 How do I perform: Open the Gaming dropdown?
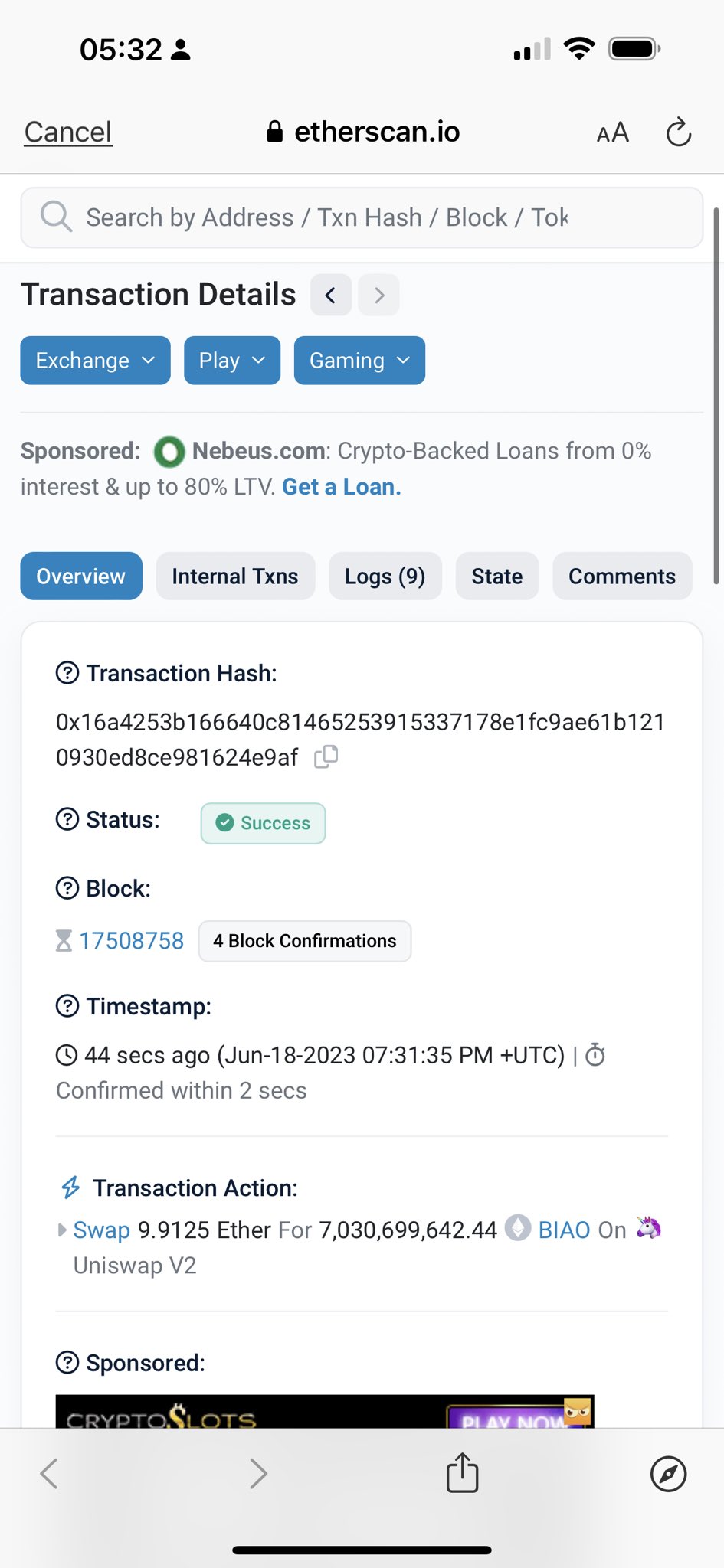click(x=359, y=361)
